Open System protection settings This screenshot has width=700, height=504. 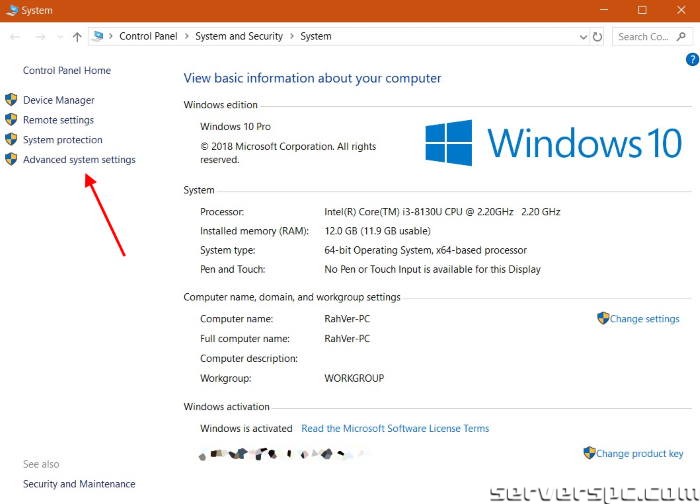(x=63, y=140)
